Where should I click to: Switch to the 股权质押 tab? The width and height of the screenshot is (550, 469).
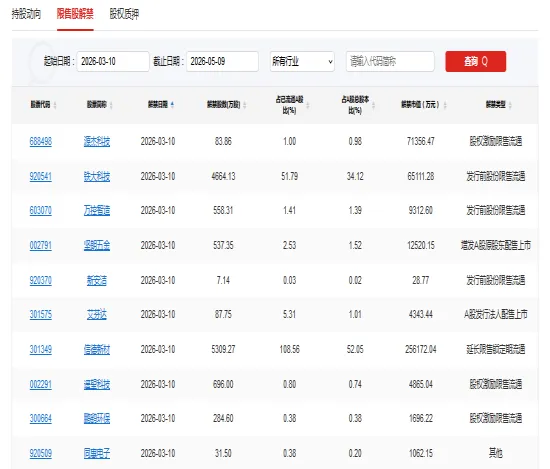pyautogui.click(x=124, y=14)
